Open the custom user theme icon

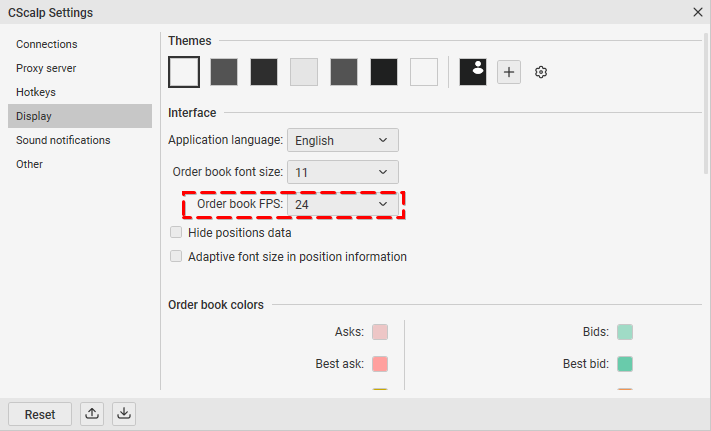(473, 72)
